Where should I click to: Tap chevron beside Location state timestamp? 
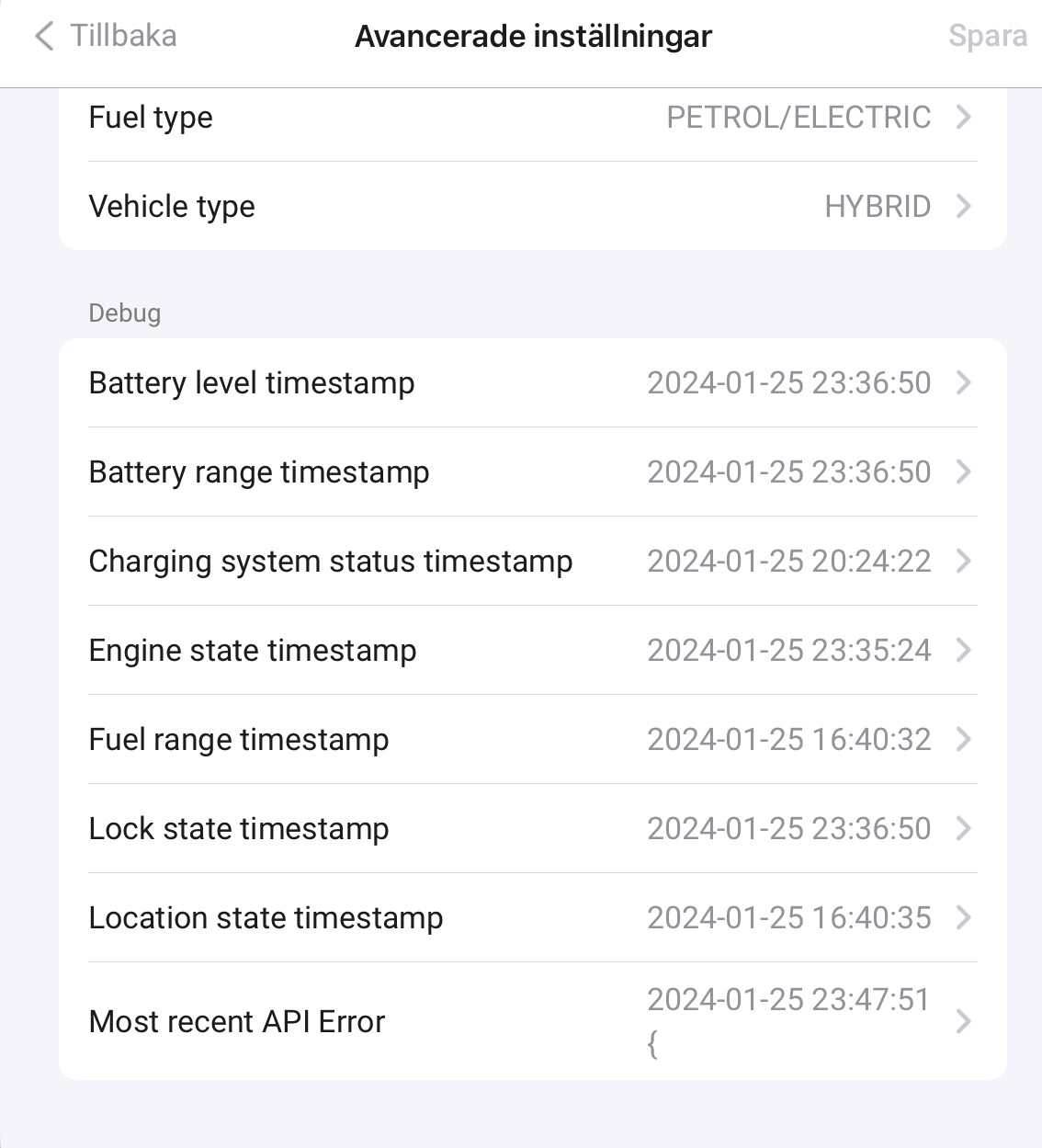pos(963,918)
